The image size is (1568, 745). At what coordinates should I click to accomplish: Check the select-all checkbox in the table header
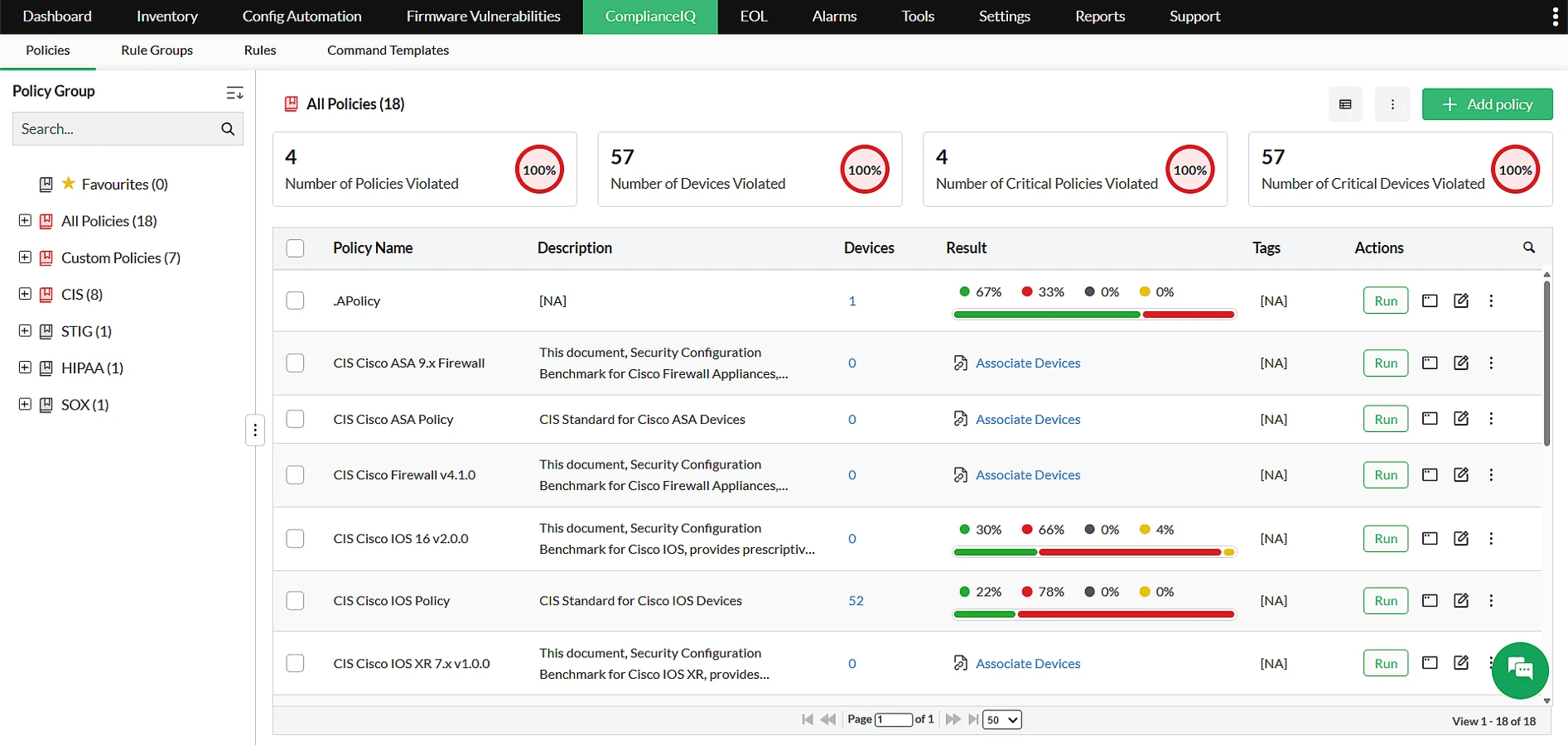pyautogui.click(x=295, y=248)
